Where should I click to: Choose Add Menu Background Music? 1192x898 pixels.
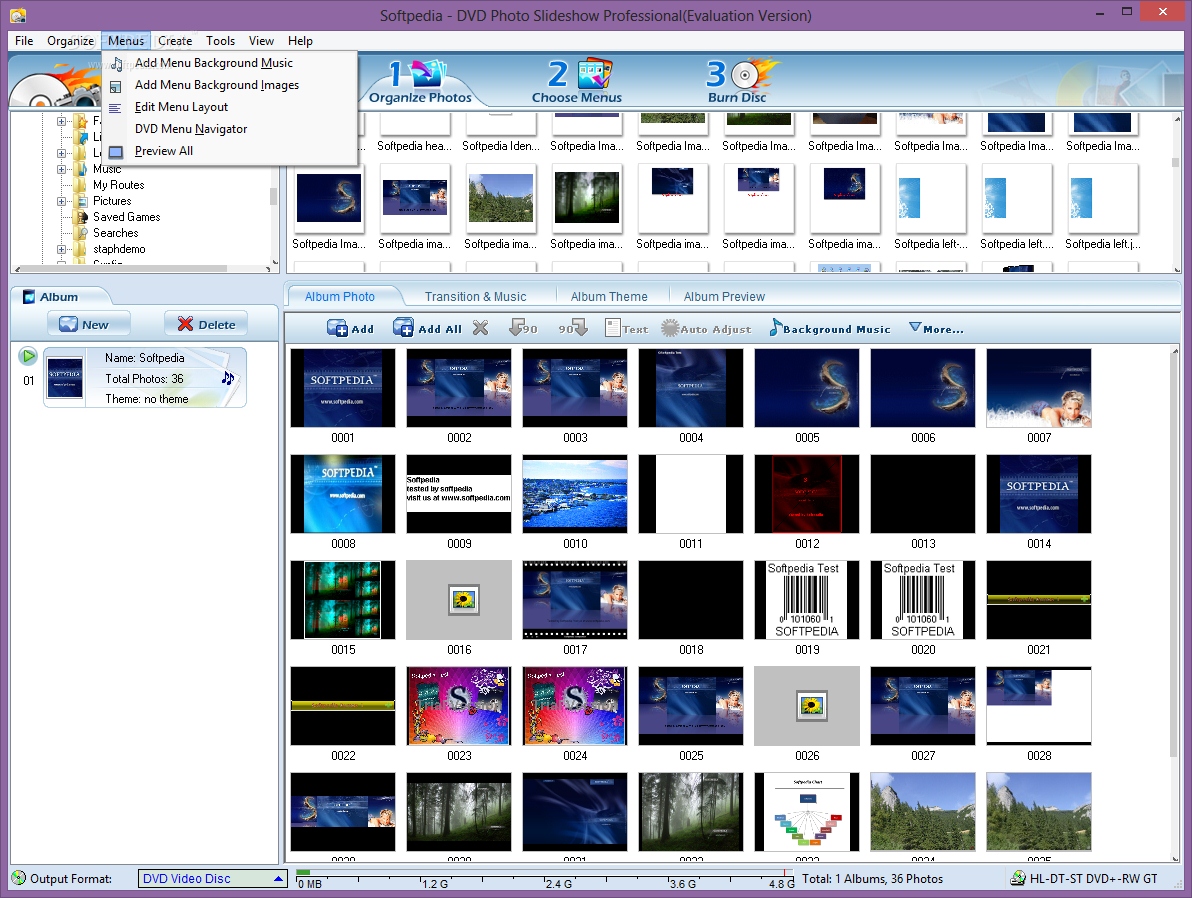click(x=229, y=63)
